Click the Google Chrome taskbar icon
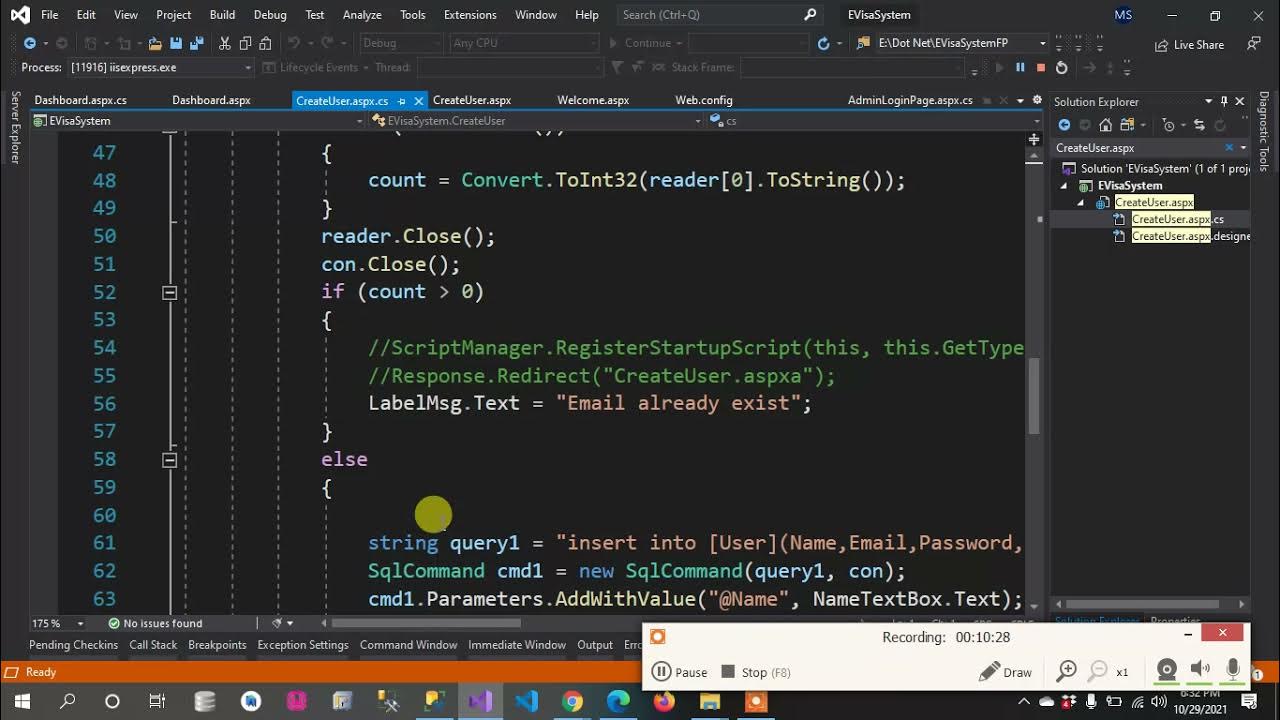Image resolution: width=1280 pixels, height=720 pixels. pos(572,701)
